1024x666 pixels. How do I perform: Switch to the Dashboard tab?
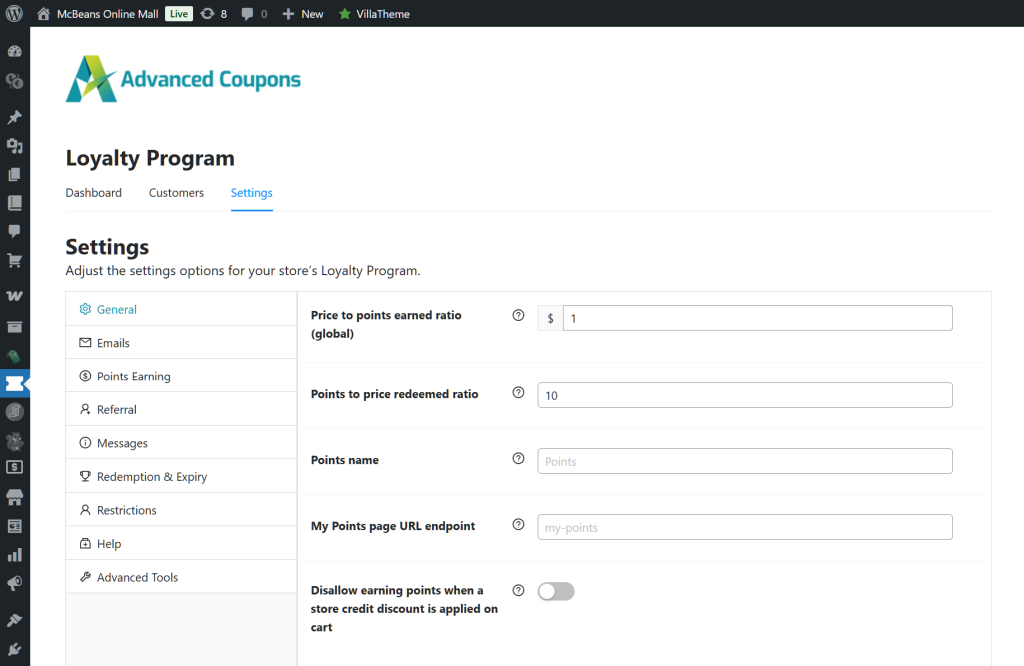point(93,192)
